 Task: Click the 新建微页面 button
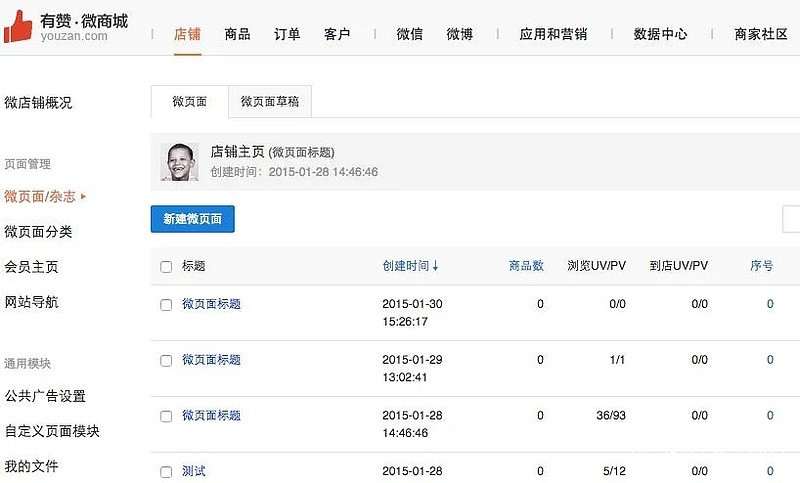click(x=192, y=219)
